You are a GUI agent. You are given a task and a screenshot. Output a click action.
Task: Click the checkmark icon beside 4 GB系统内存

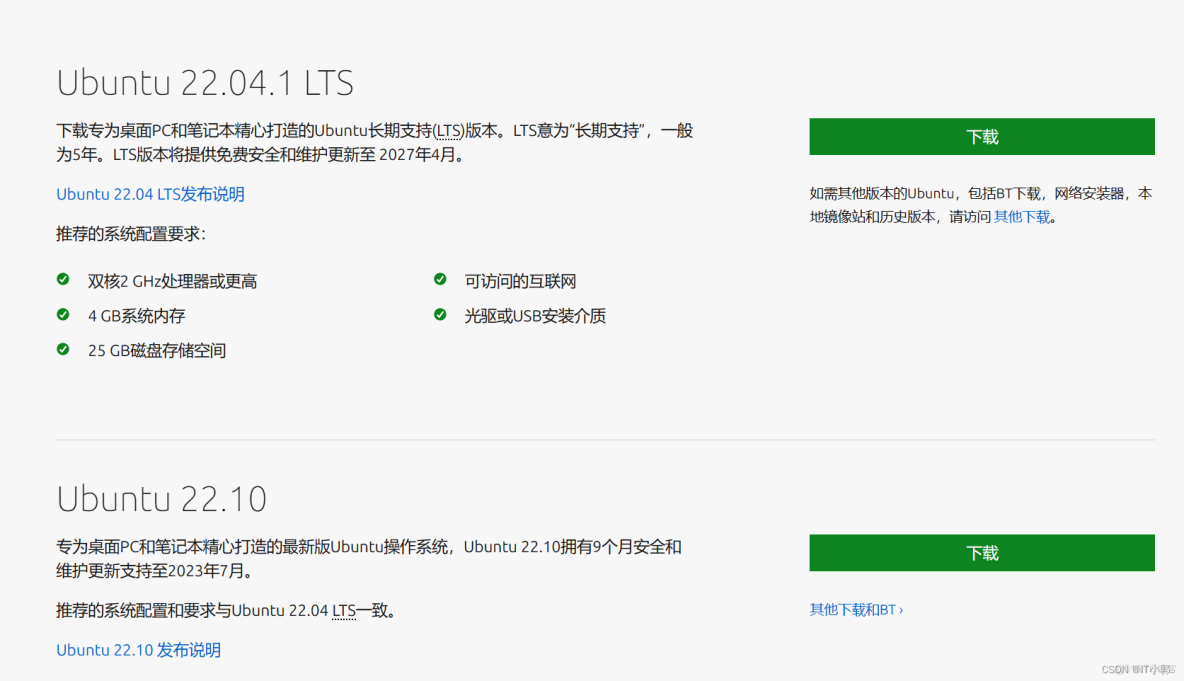[63, 315]
